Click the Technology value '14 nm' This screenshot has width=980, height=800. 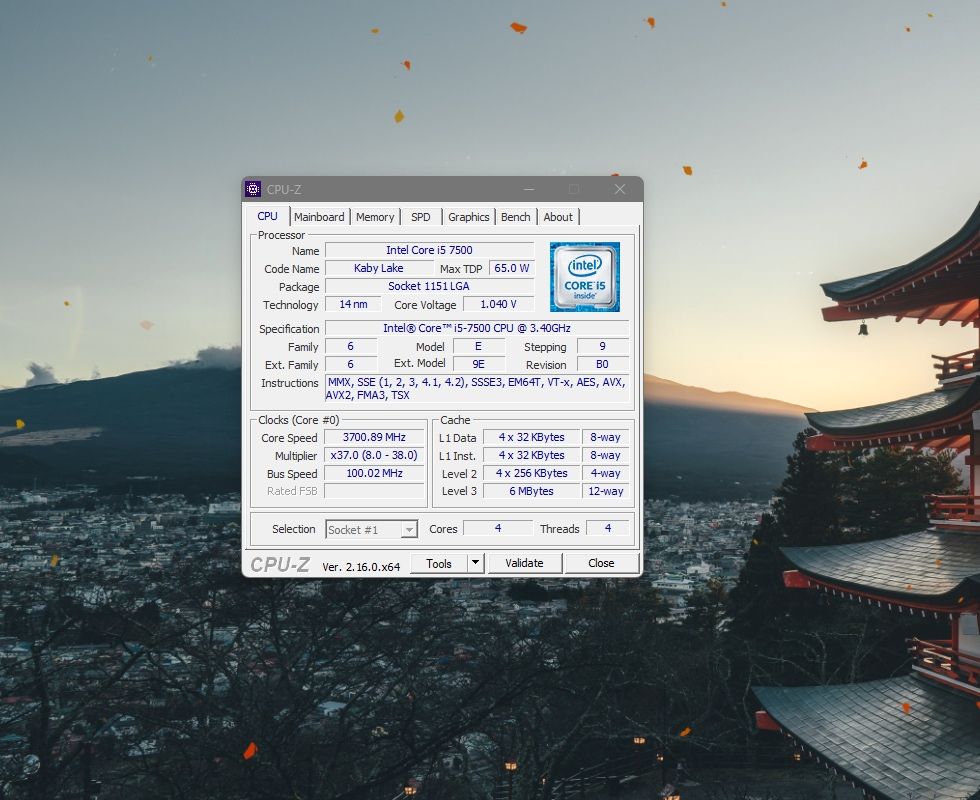click(x=353, y=304)
